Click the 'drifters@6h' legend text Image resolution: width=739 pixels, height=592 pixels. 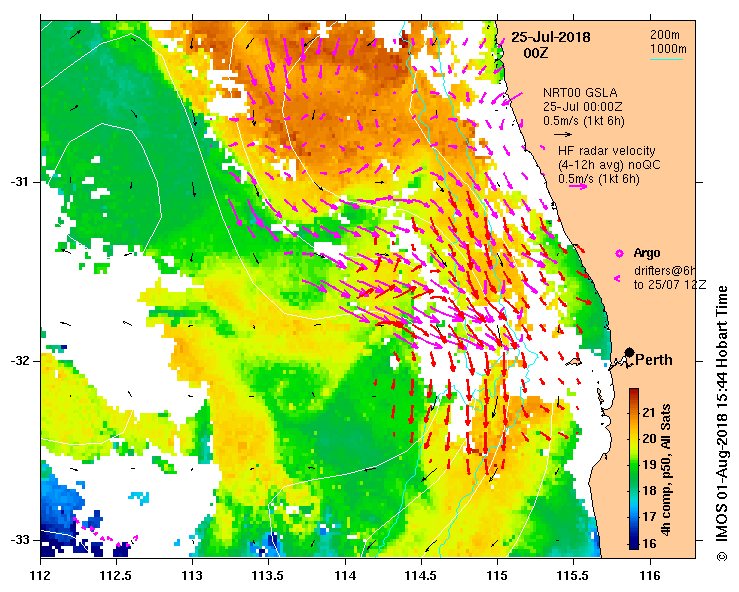click(664, 271)
